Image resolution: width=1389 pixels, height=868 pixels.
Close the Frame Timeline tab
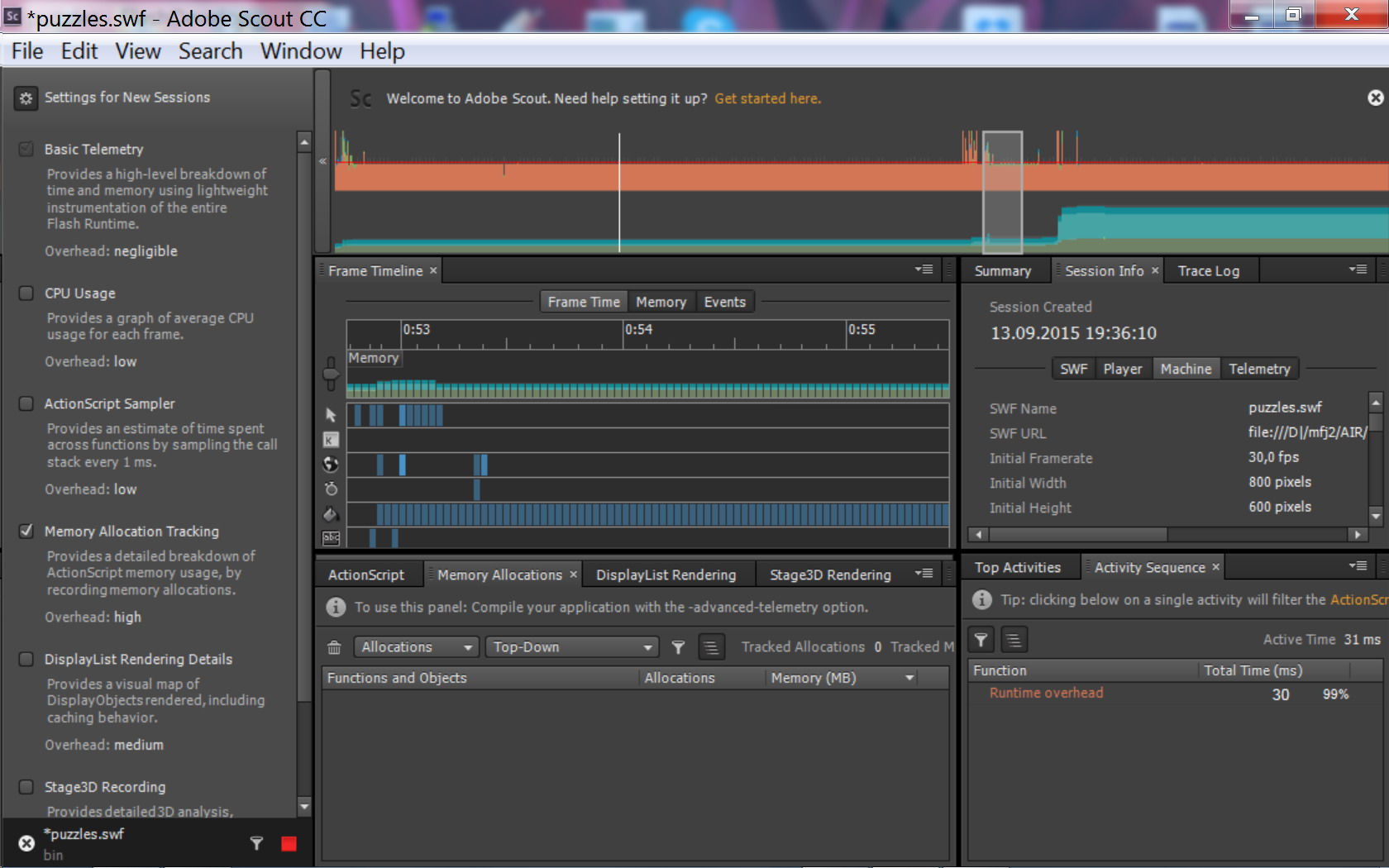[x=433, y=270]
